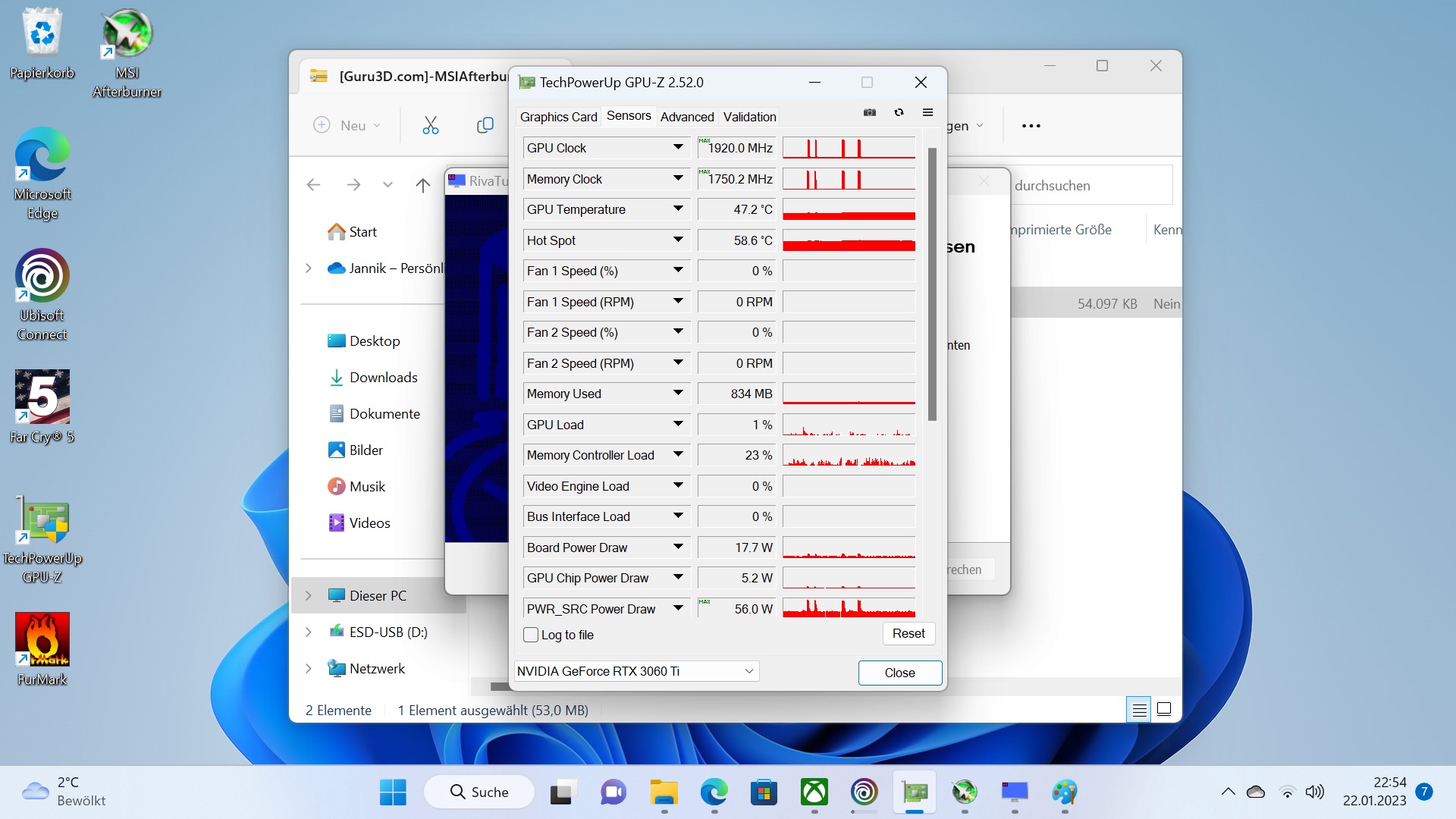This screenshot has height=819, width=1456.
Task: Enable the Log to file checkbox
Action: click(531, 635)
